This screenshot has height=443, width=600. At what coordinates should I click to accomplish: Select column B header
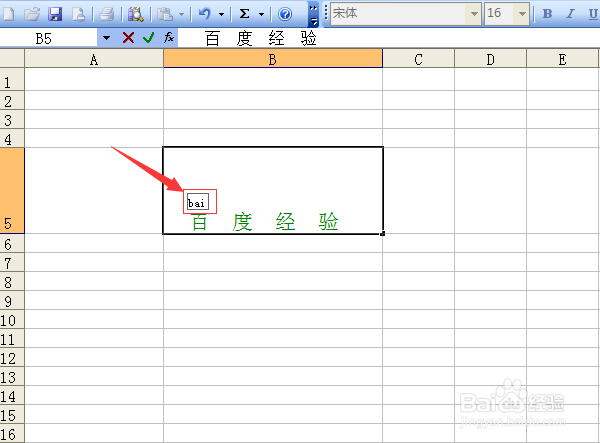(273, 59)
